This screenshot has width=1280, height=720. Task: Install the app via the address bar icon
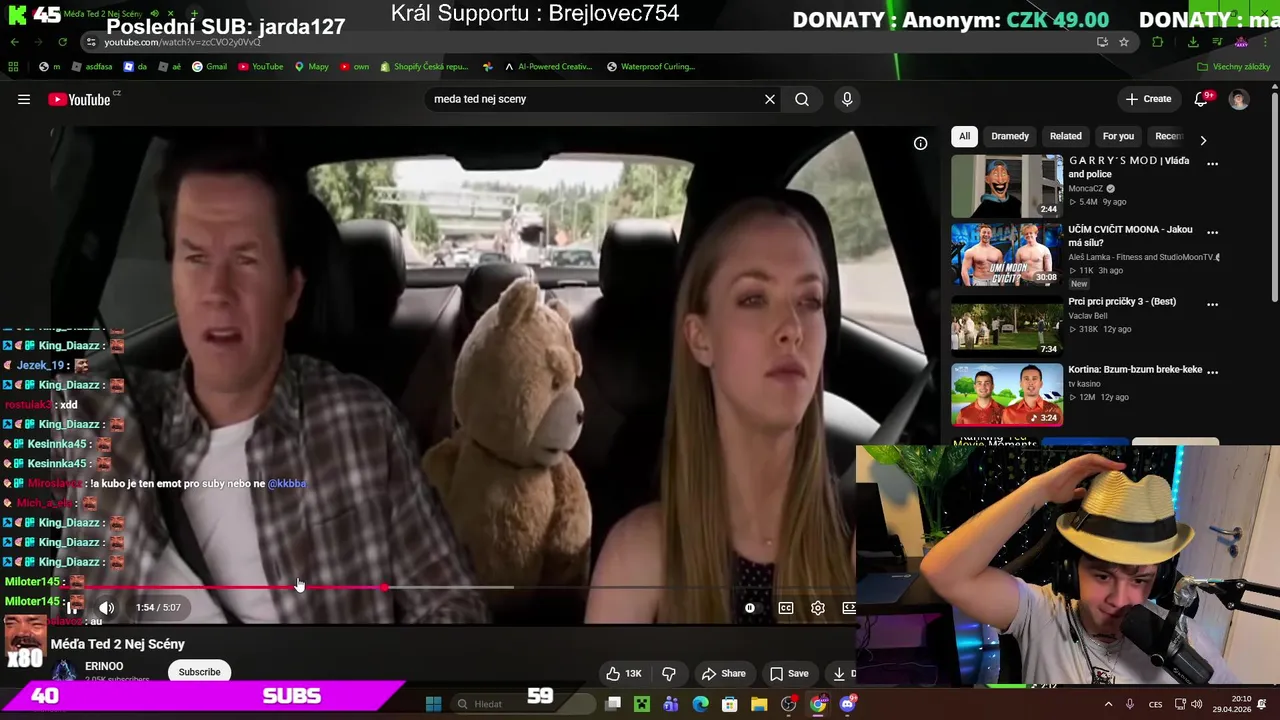click(1102, 42)
